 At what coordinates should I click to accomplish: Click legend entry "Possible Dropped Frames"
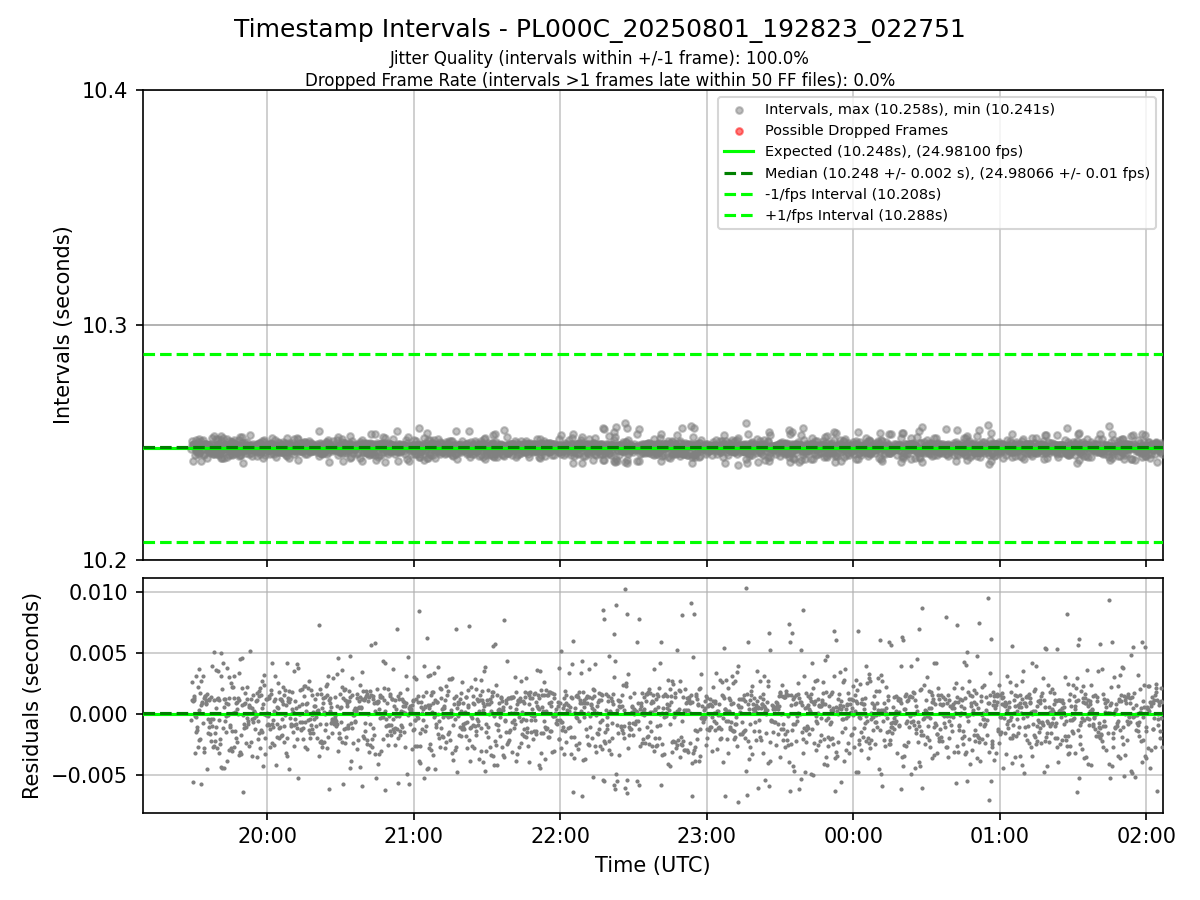coord(856,130)
